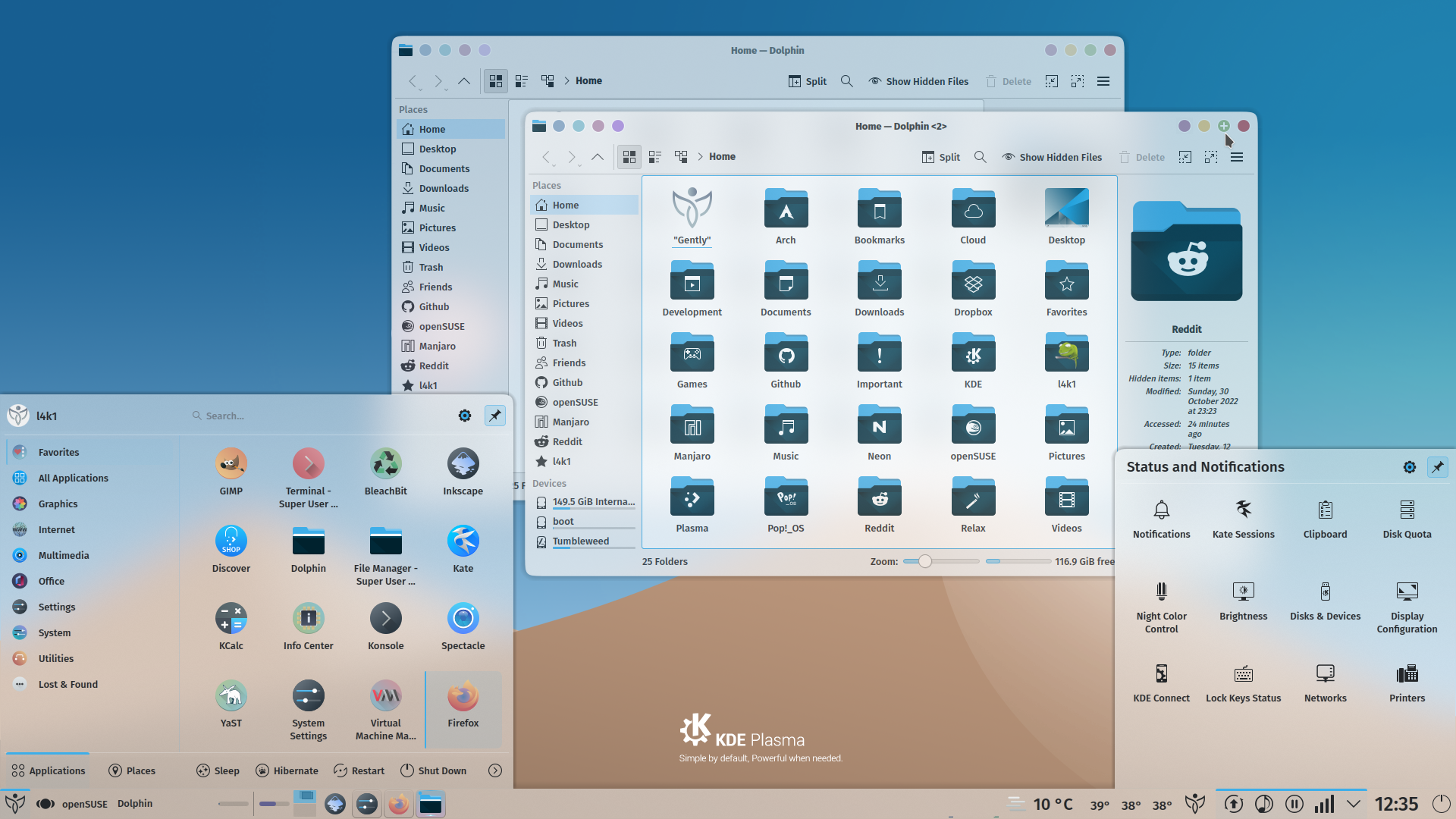Select Utilities category in launcher
This screenshot has width=1456, height=819.
click(89, 658)
